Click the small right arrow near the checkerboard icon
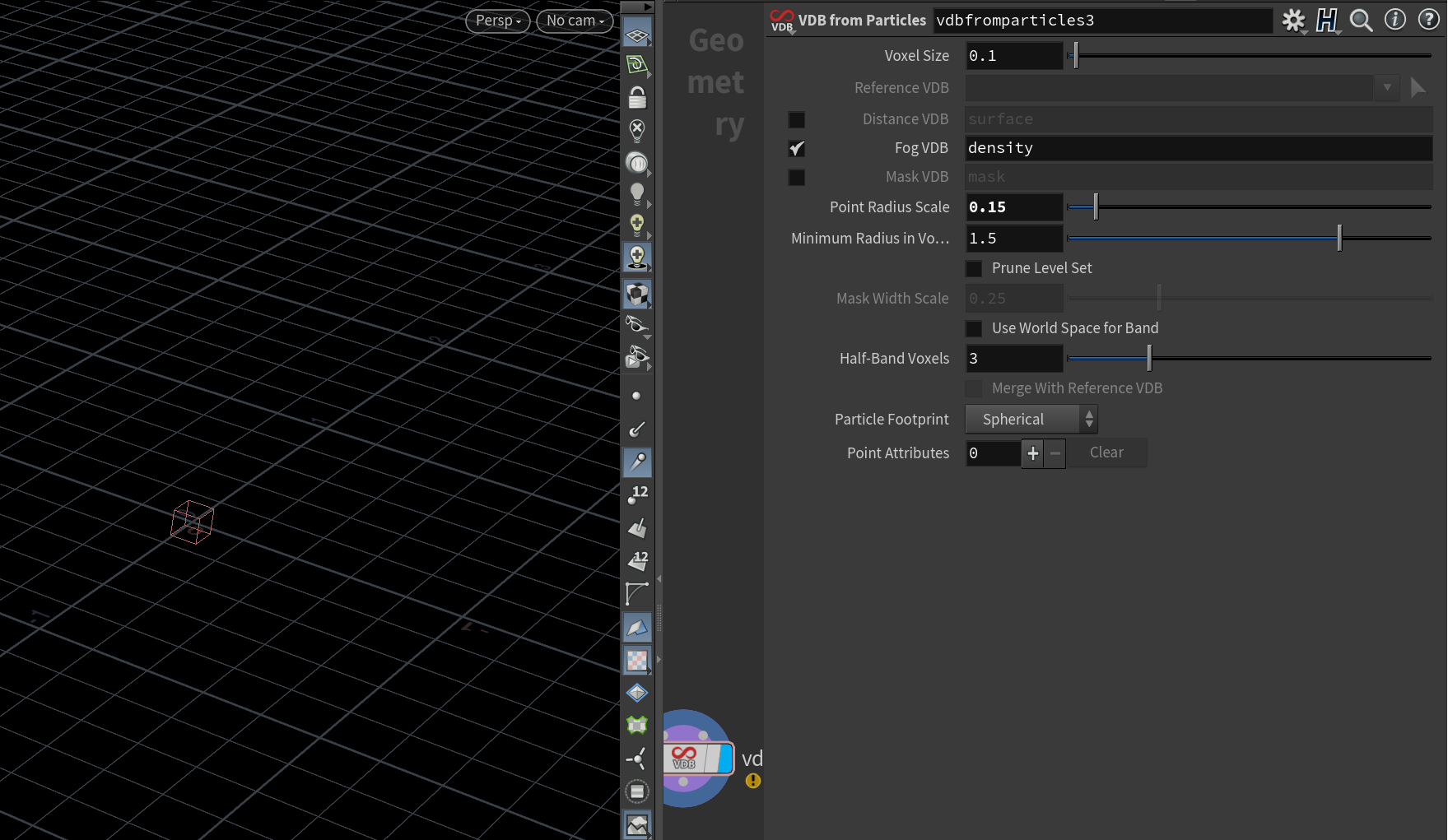This screenshot has width=1448, height=840. point(659,660)
